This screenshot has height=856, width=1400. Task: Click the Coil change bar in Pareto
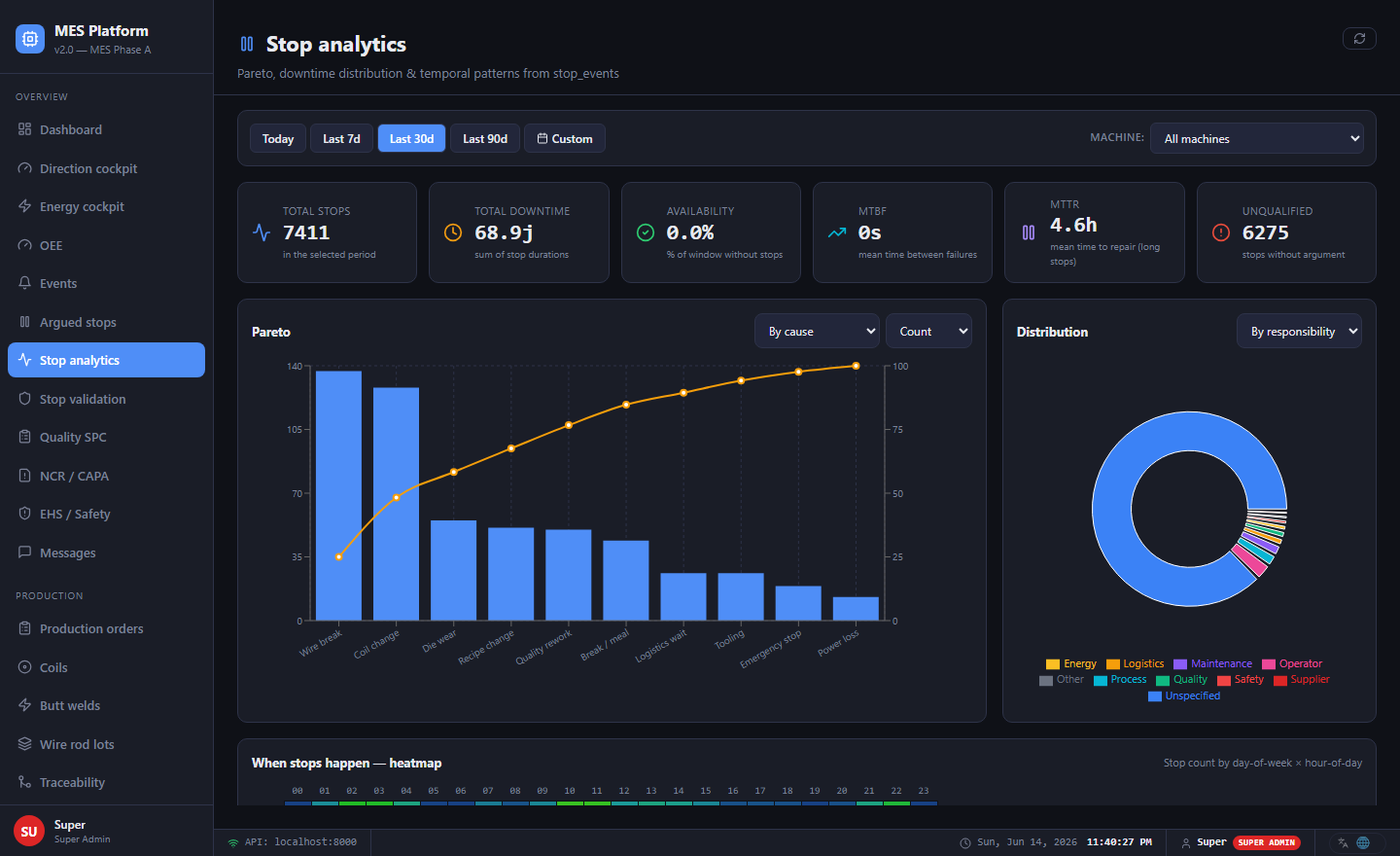(x=396, y=504)
